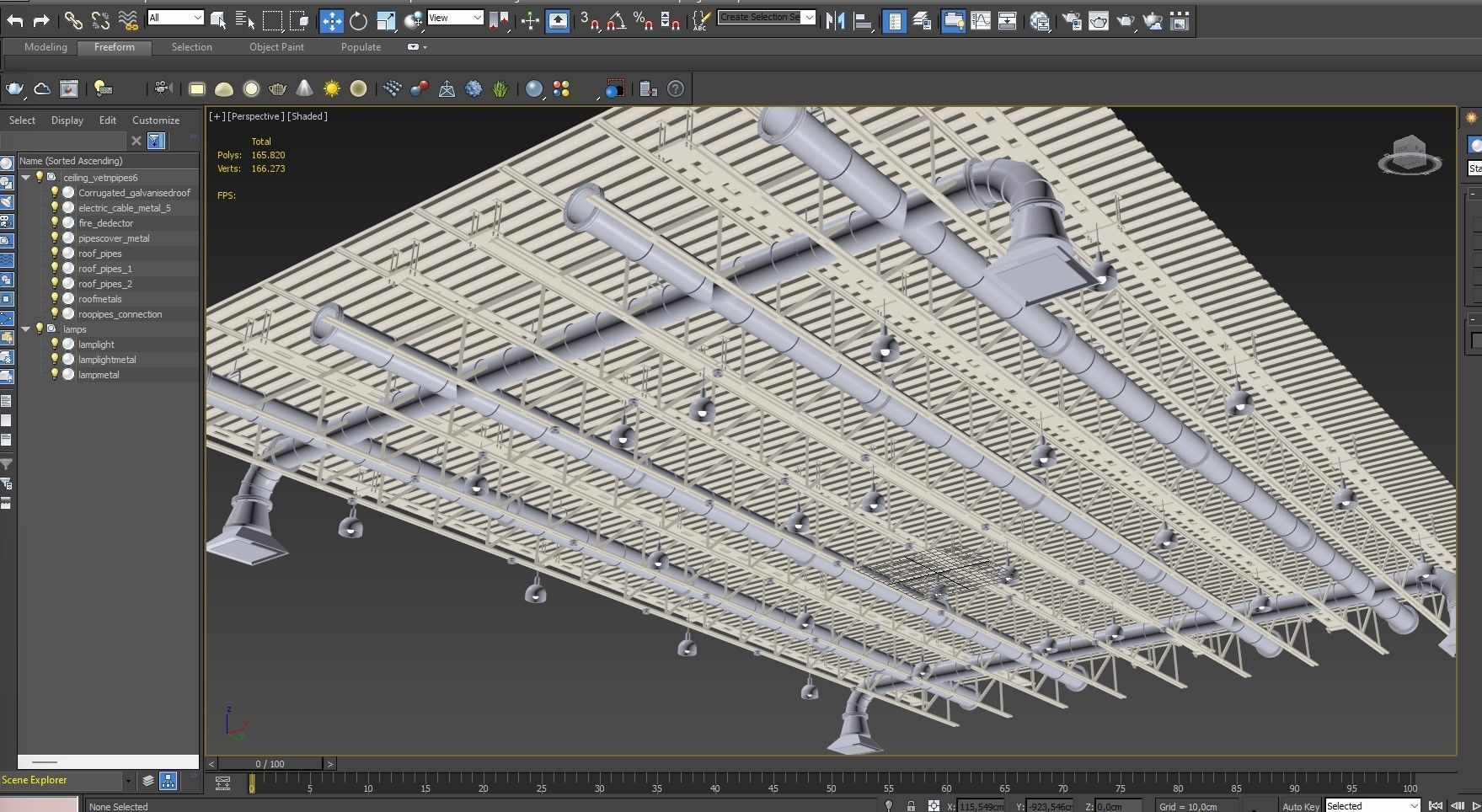Screen dimensions: 1482x812
Task: Activate the Select and Move tool
Action: (331, 20)
